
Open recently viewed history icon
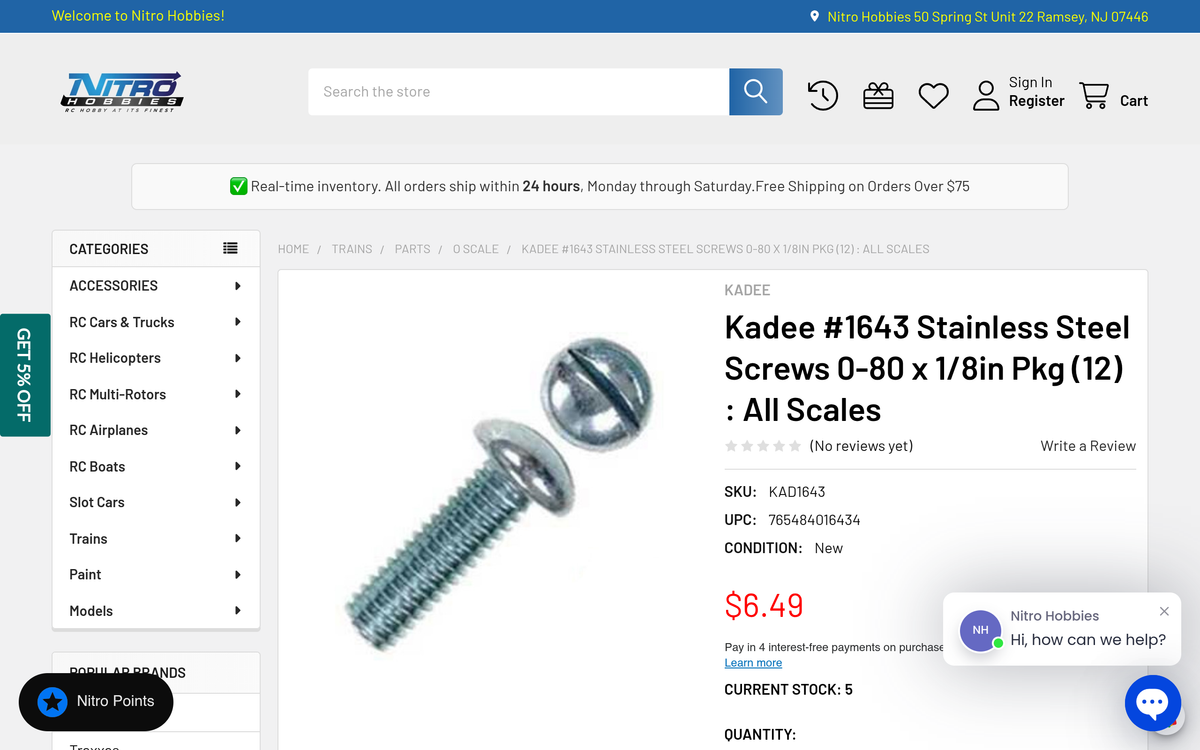pos(822,96)
